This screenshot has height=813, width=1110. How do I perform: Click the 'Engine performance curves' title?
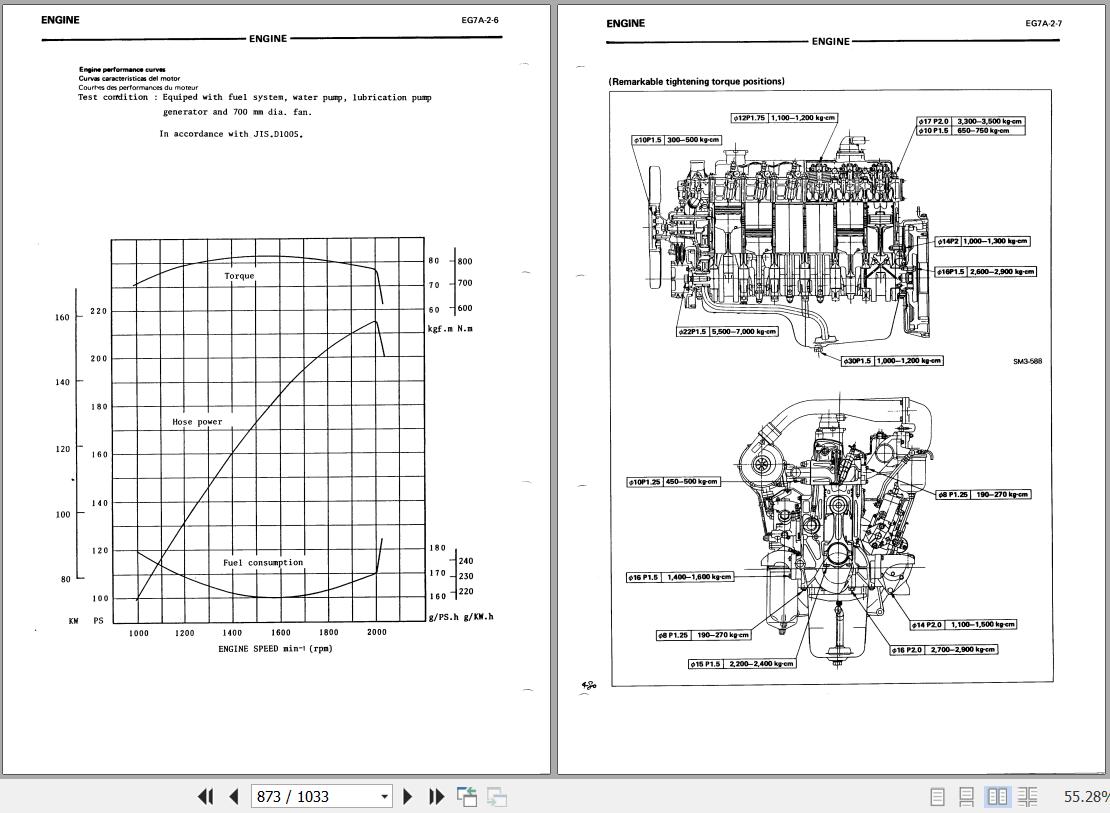(x=122, y=69)
